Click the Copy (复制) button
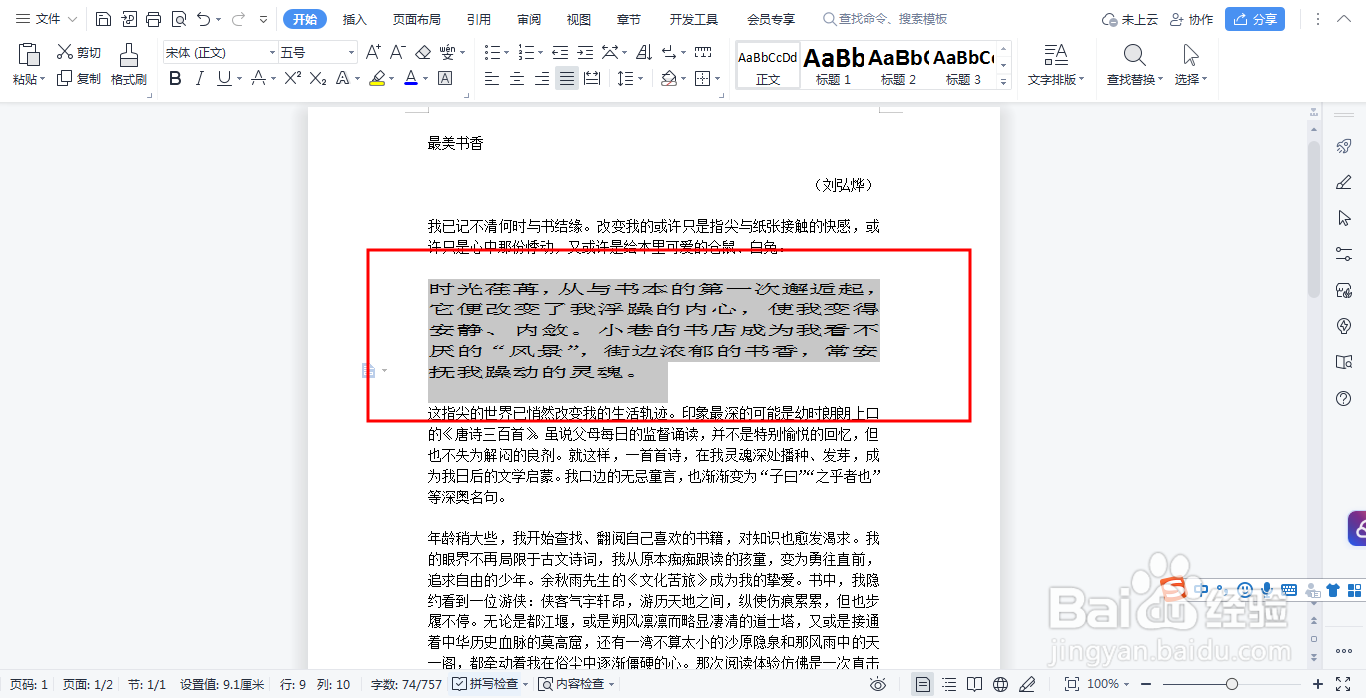The height and width of the screenshot is (698, 1366). tap(78, 78)
